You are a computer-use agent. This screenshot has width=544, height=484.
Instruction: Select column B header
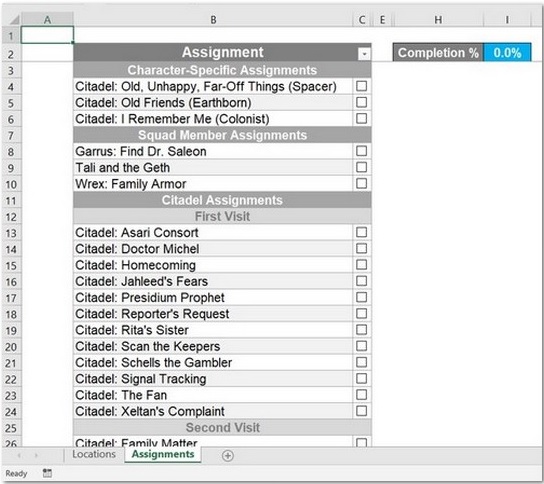tap(213, 20)
